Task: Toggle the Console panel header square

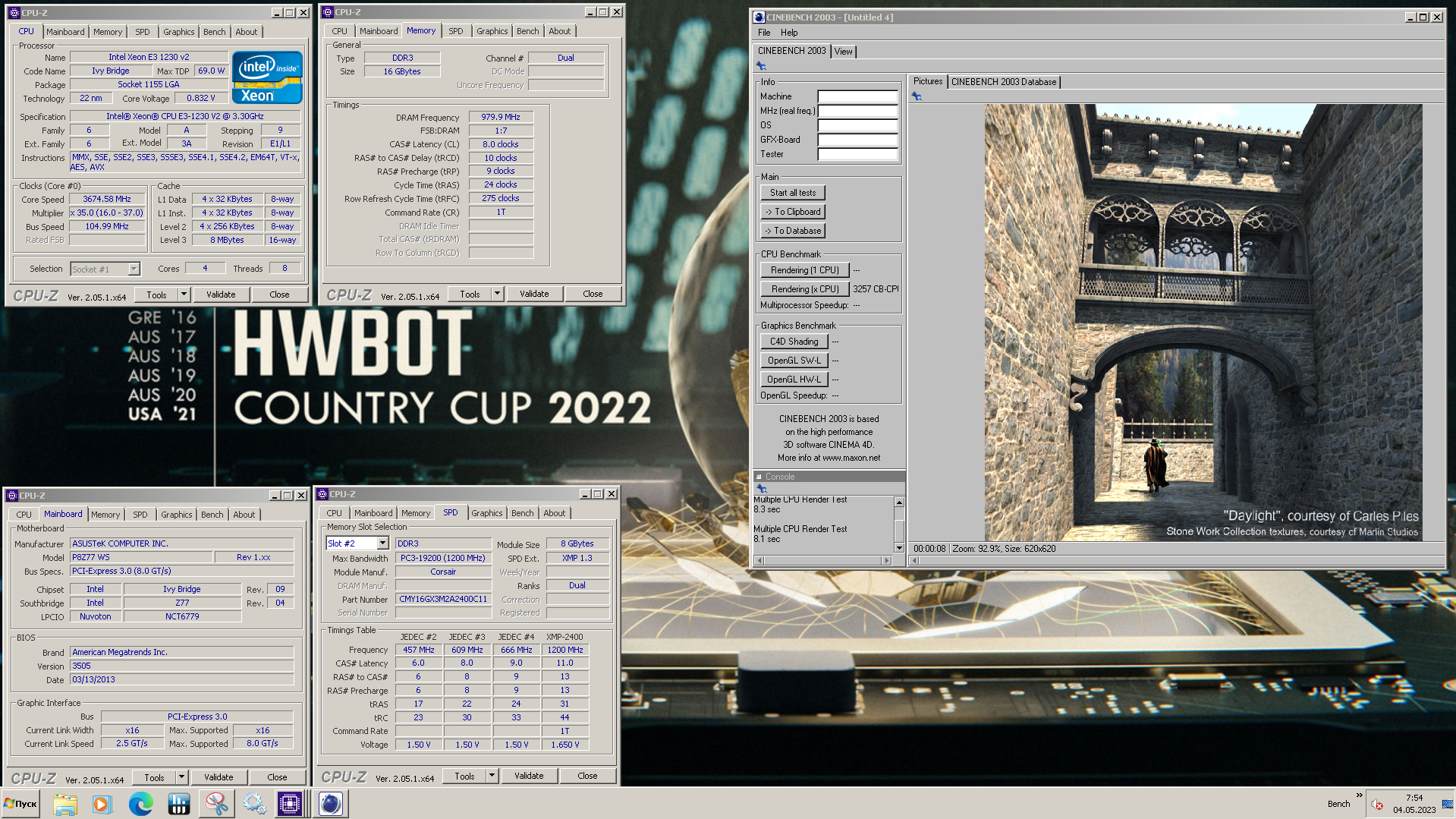Action: pyautogui.click(x=759, y=477)
